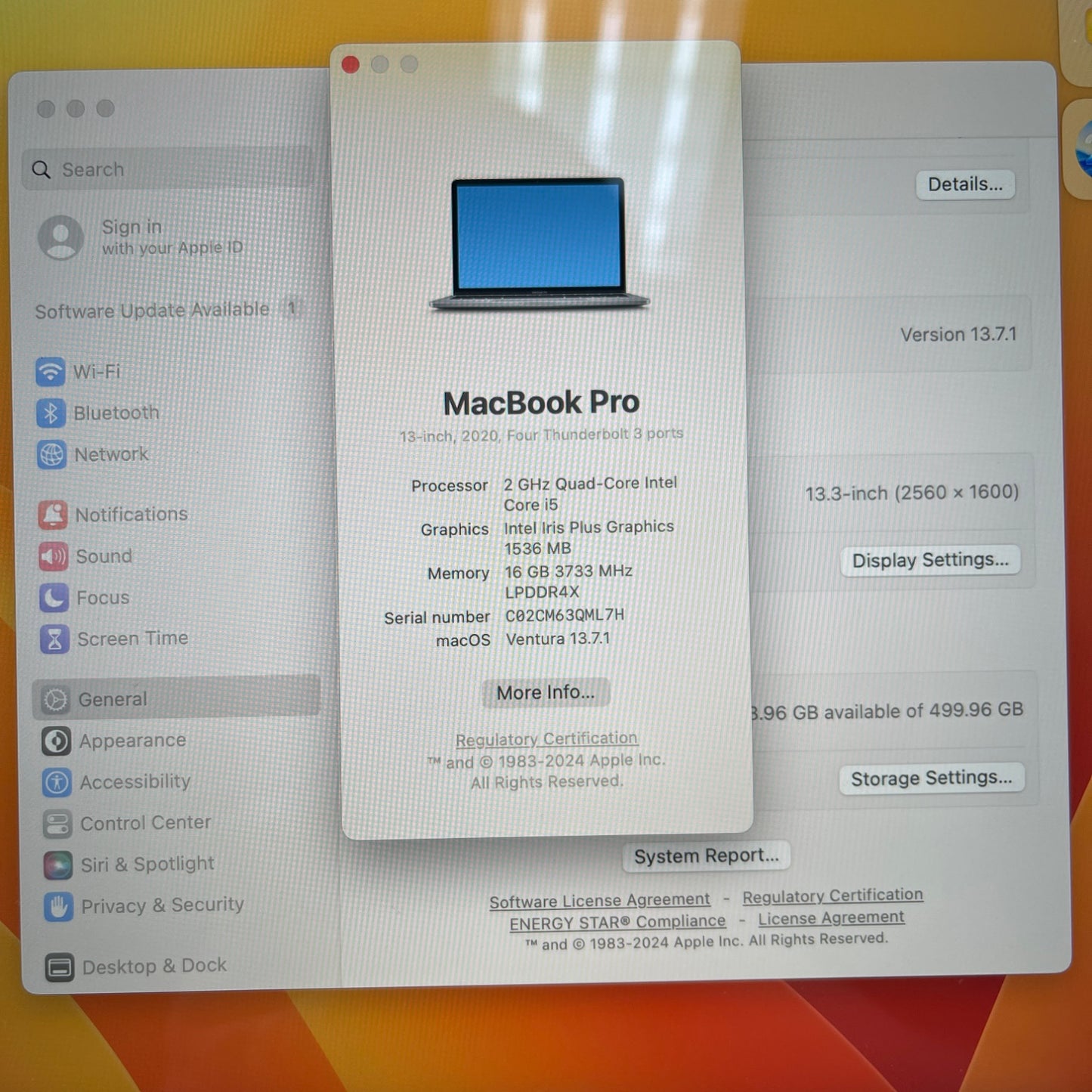Click the MacBook Pro laptop image
The image size is (1092, 1092).
[539, 244]
